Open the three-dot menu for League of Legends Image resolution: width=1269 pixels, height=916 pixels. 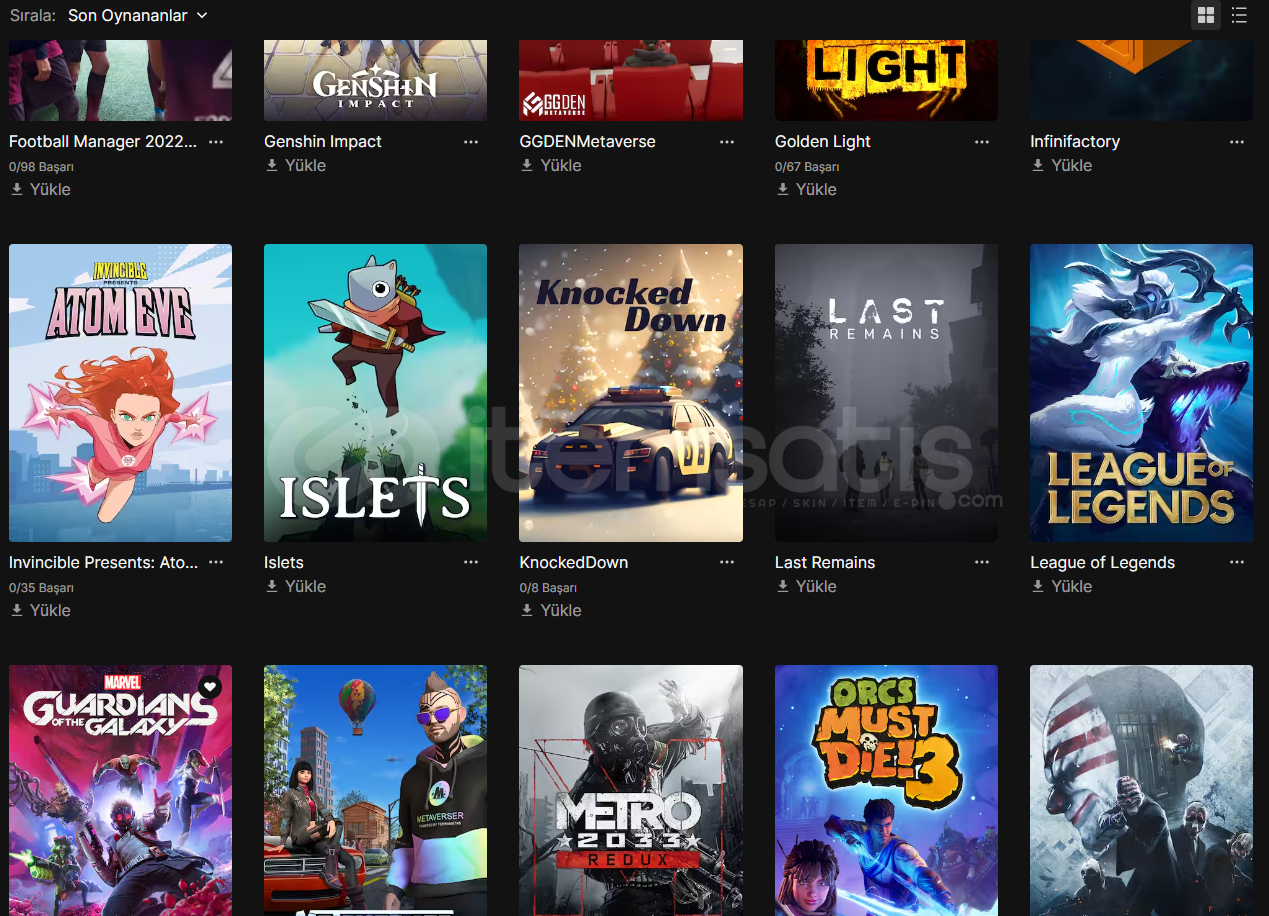(1237, 563)
